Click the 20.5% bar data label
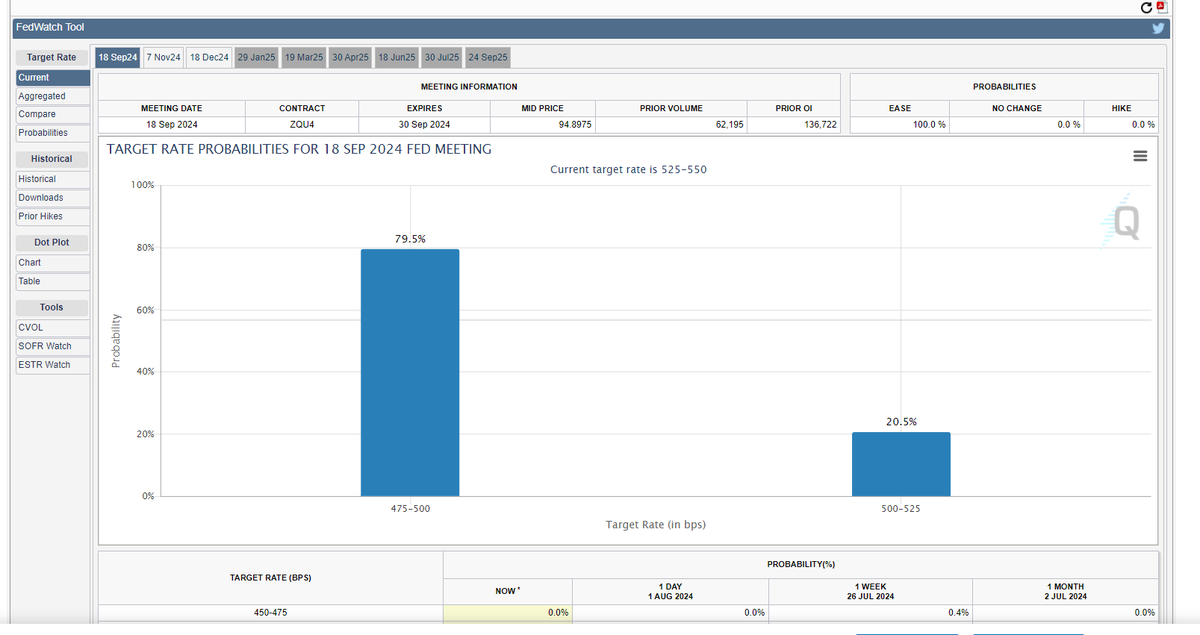 [x=901, y=422]
